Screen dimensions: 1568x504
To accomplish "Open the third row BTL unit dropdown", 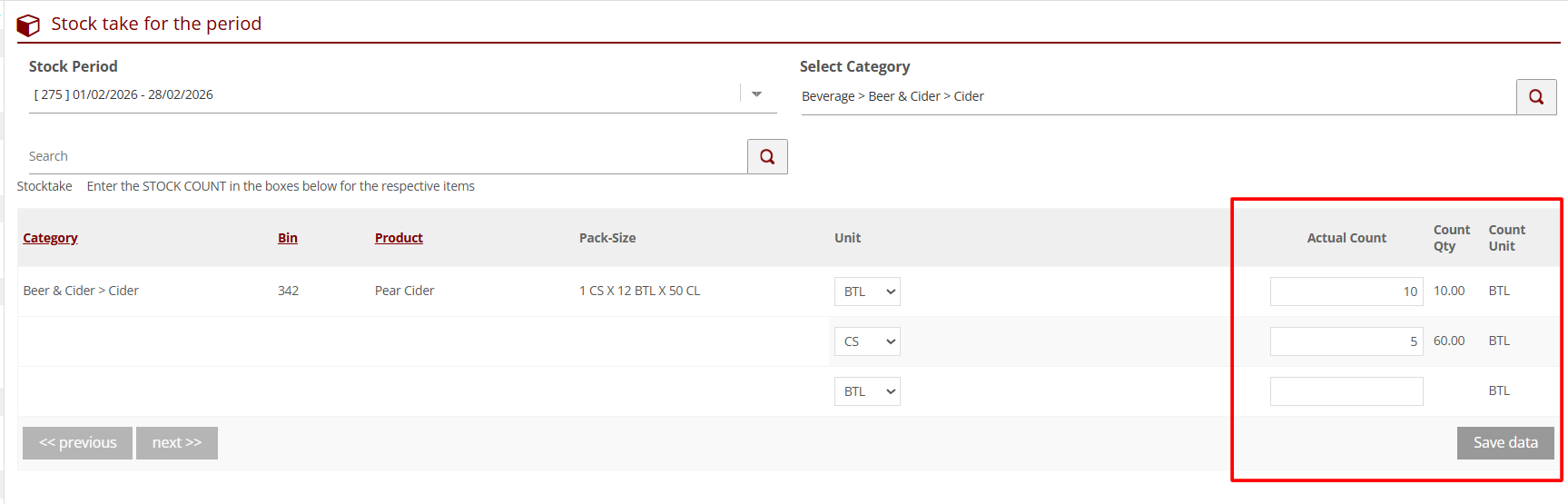I will point(866,391).
